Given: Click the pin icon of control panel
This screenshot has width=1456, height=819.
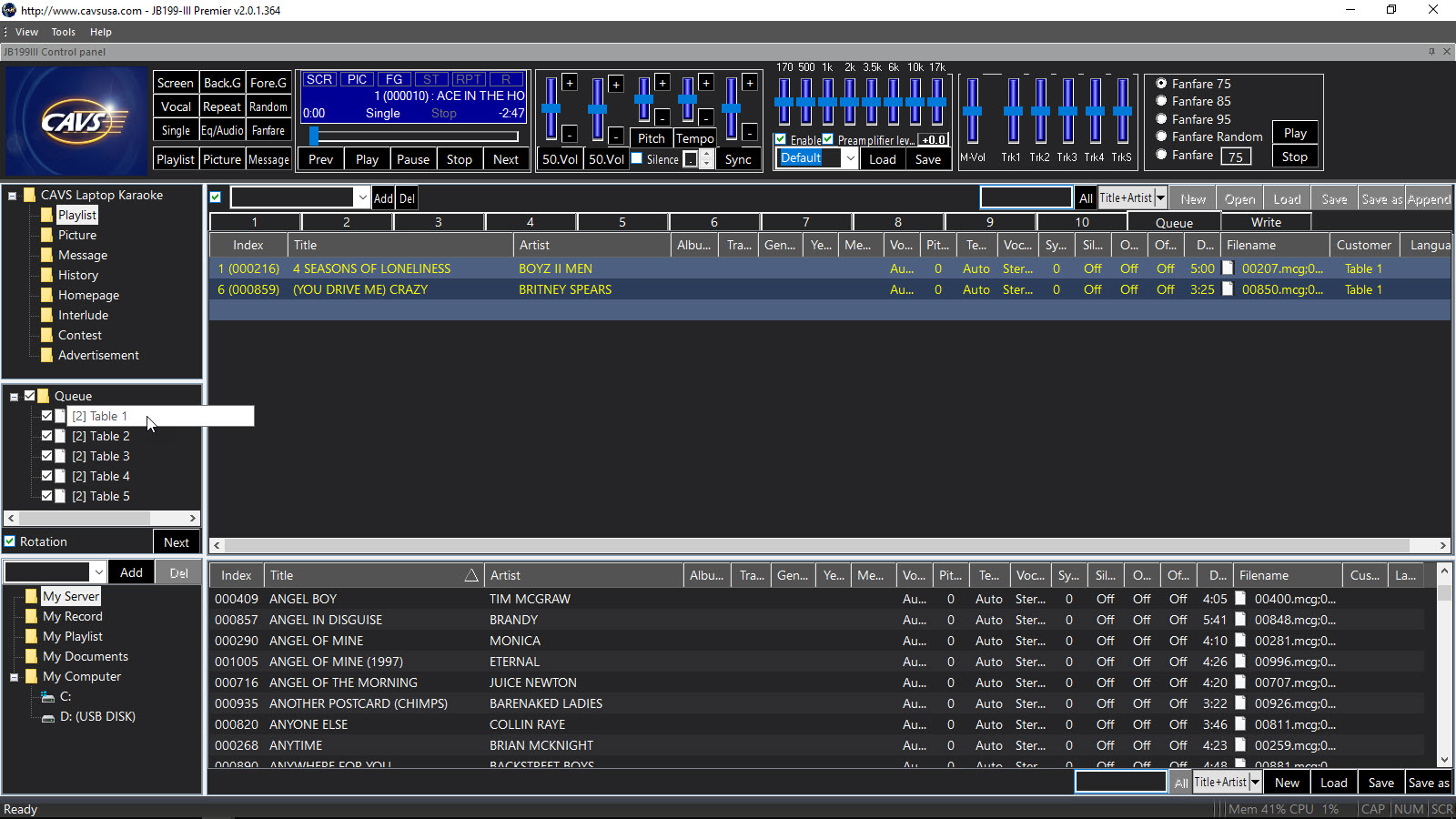Looking at the screenshot, I should click(1431, 52).
